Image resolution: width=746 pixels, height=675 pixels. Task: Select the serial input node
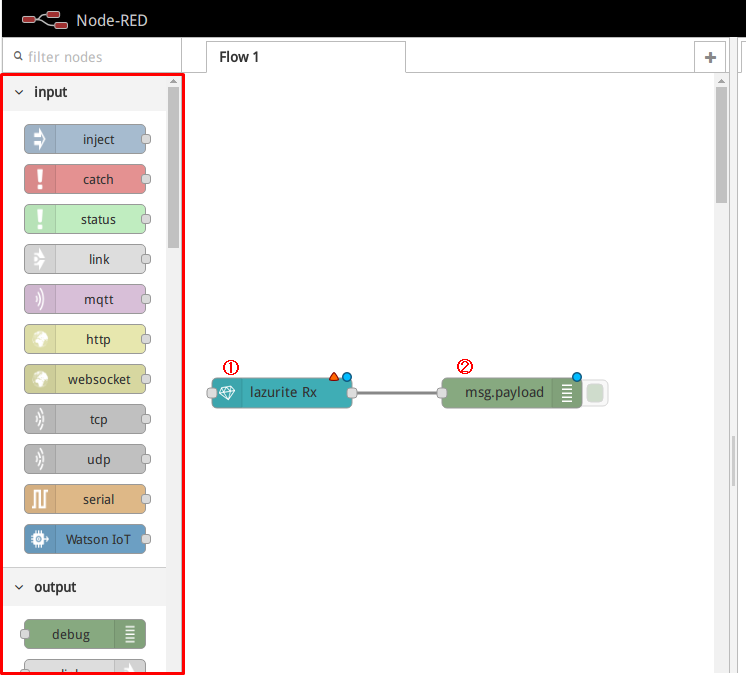[85, 499]
